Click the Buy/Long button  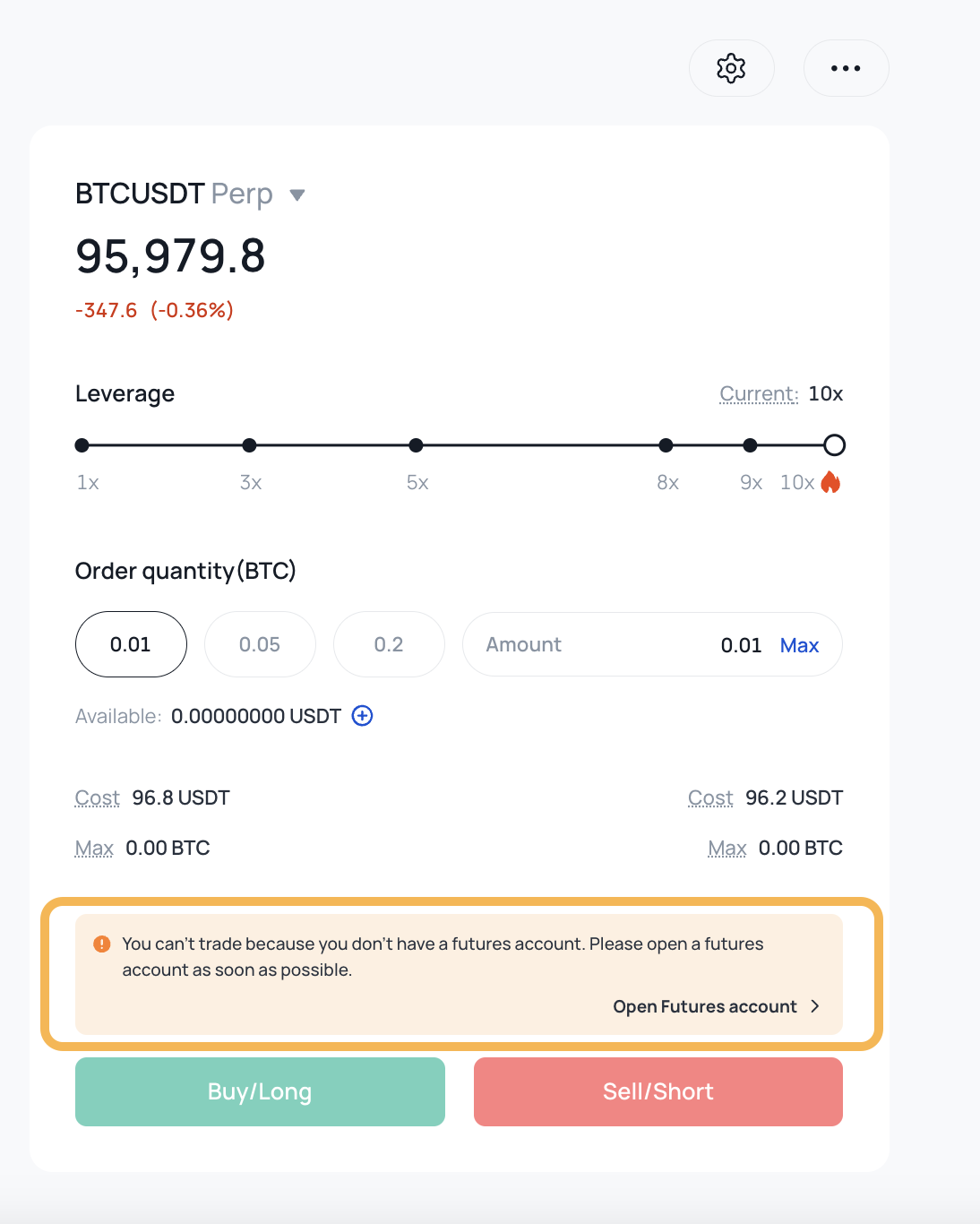(260, 1091)
